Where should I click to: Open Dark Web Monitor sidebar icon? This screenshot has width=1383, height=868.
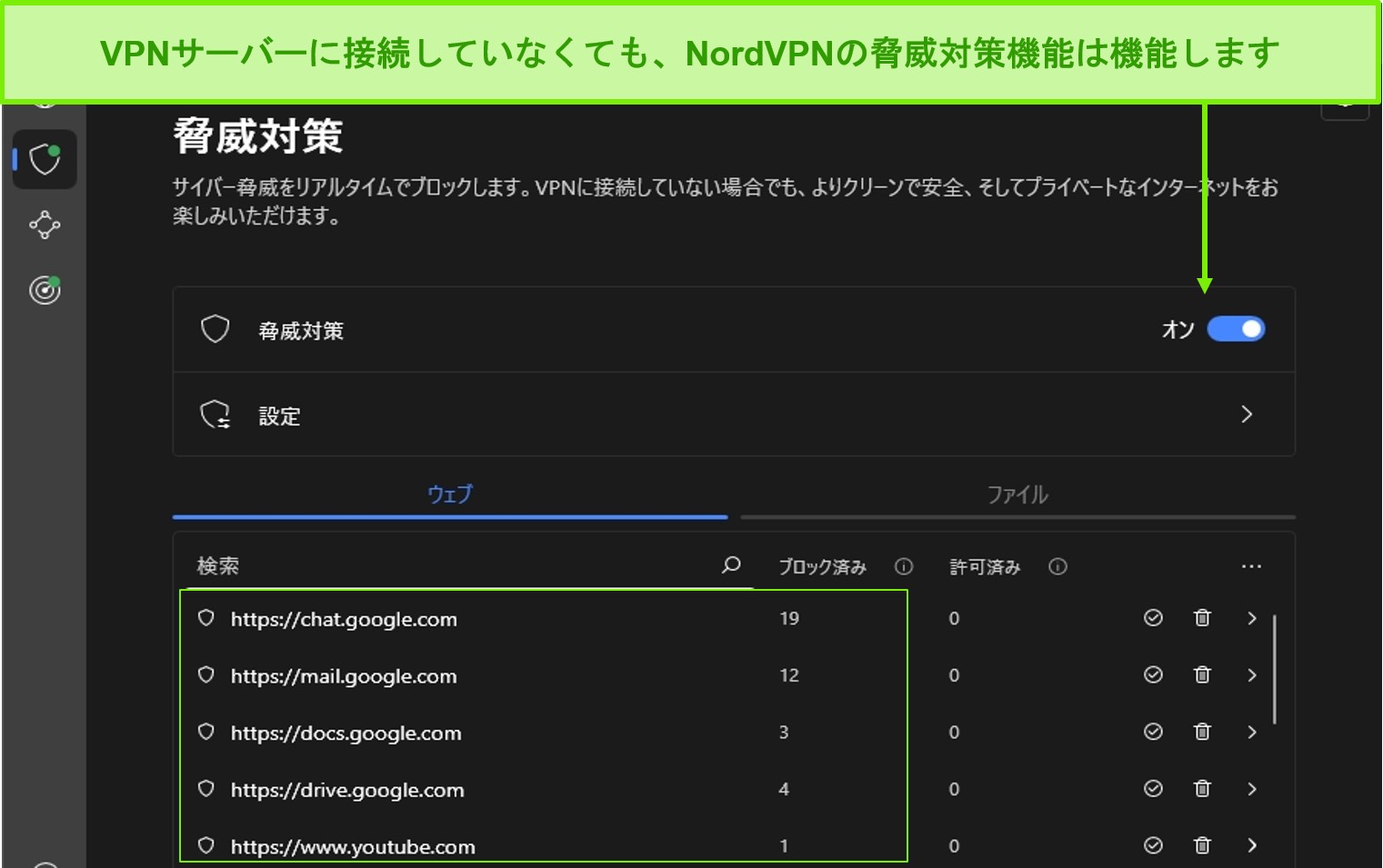(x=44, y=291)
